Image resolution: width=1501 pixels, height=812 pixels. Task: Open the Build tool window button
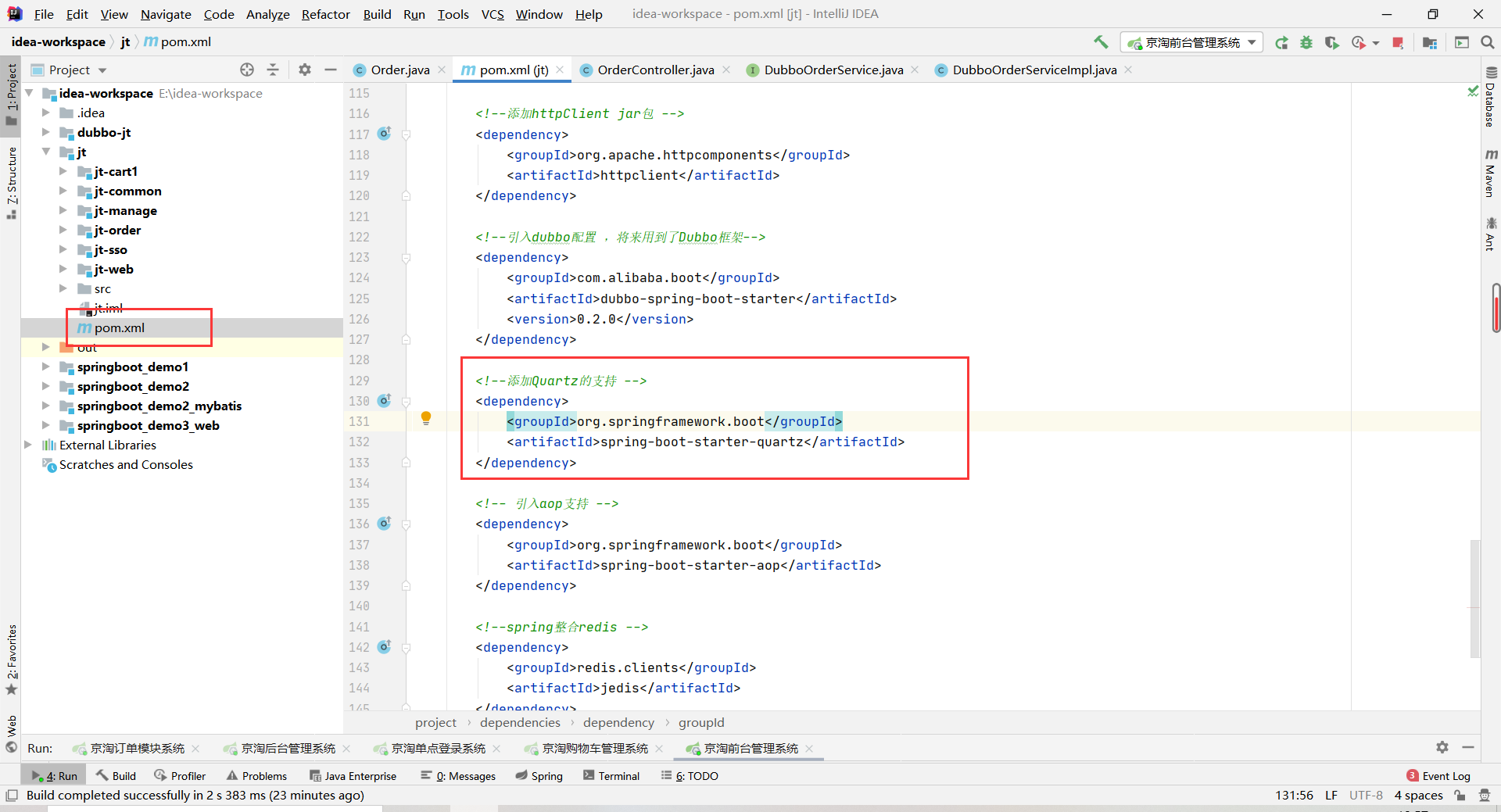pyautogui.click(x=116, y=776)
